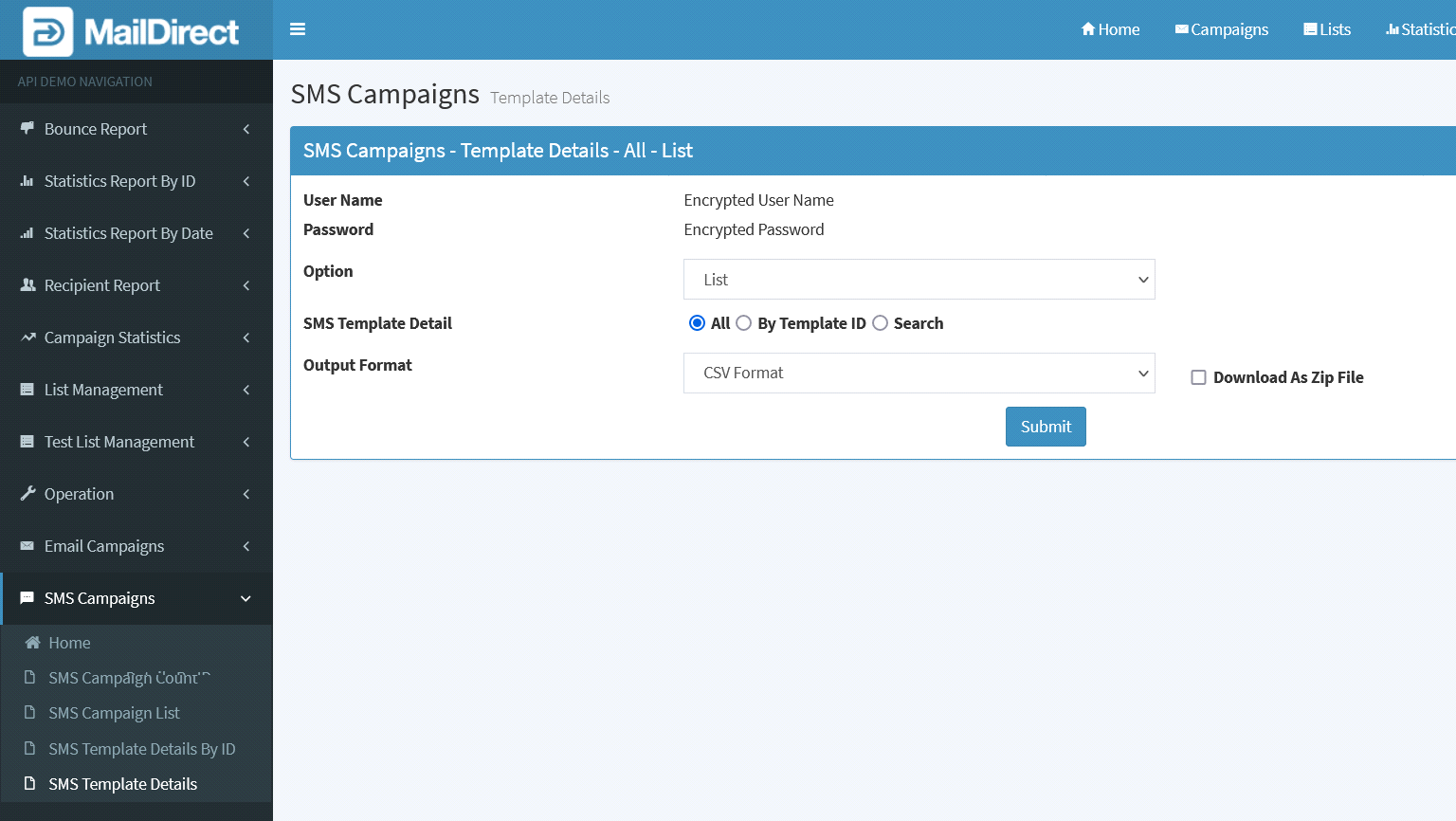Toggle the hamburger sidebar menu icon
Viewport: 1456px width, 821px height.
pos(298,29)
